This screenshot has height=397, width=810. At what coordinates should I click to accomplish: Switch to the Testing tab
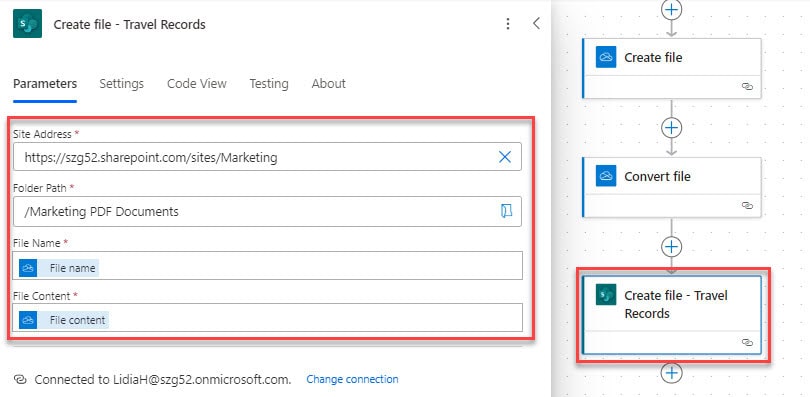pos(269,84)
